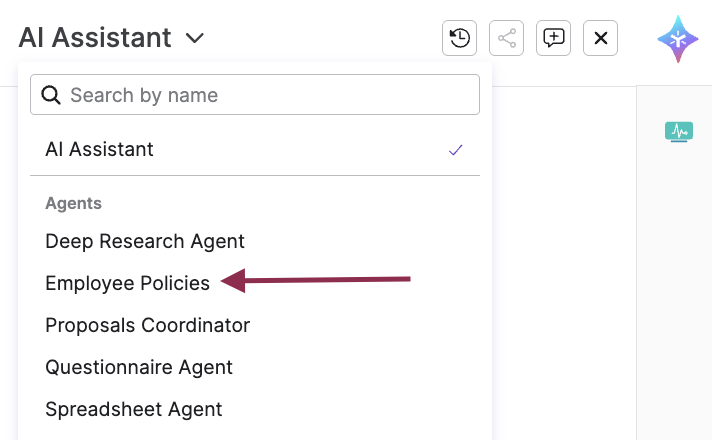Focus the Search by name field
Viewport: 712px width, 440px height.
click(x=265, y=95)
